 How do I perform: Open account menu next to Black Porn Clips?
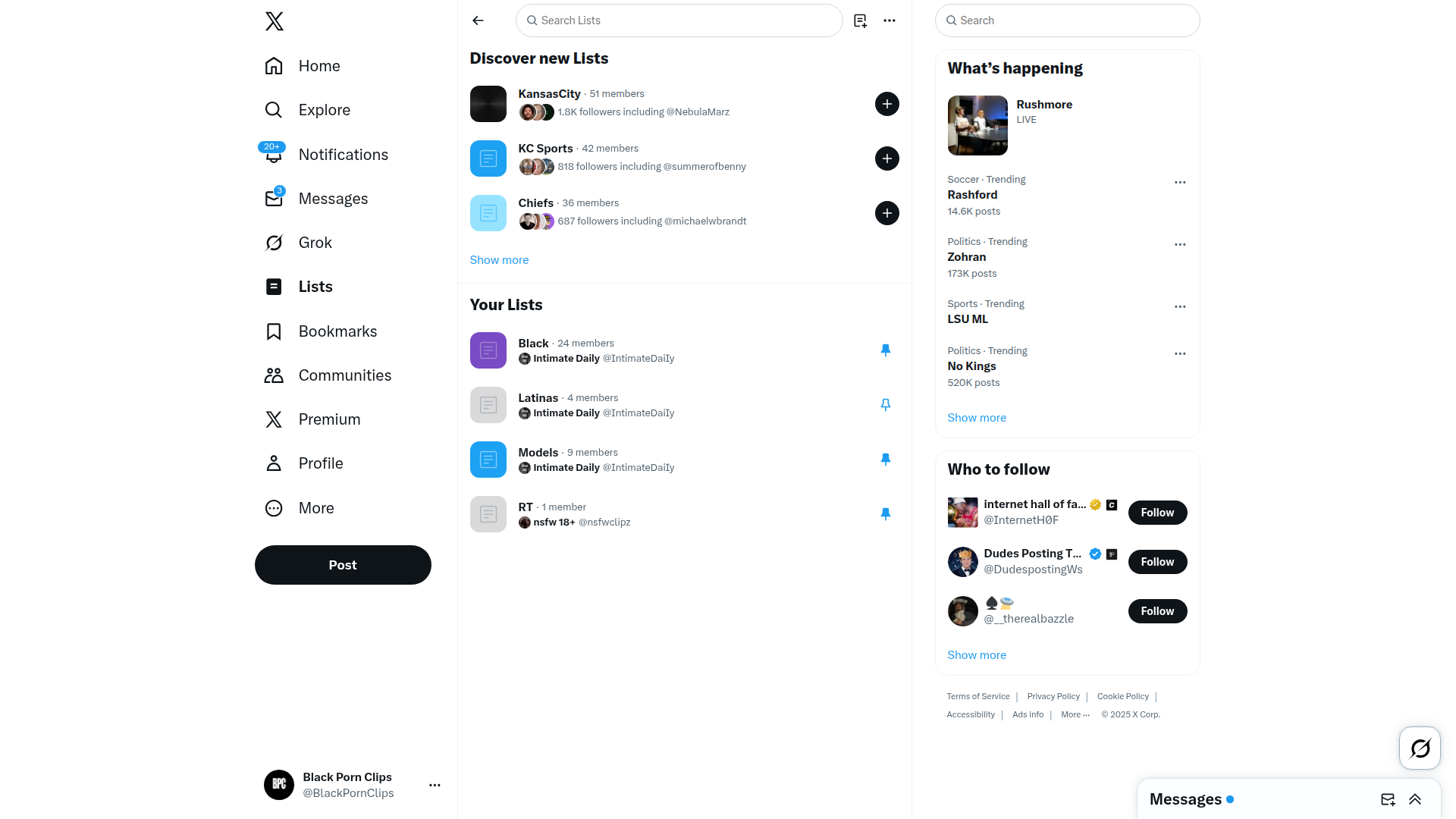(x=435, y=785)
